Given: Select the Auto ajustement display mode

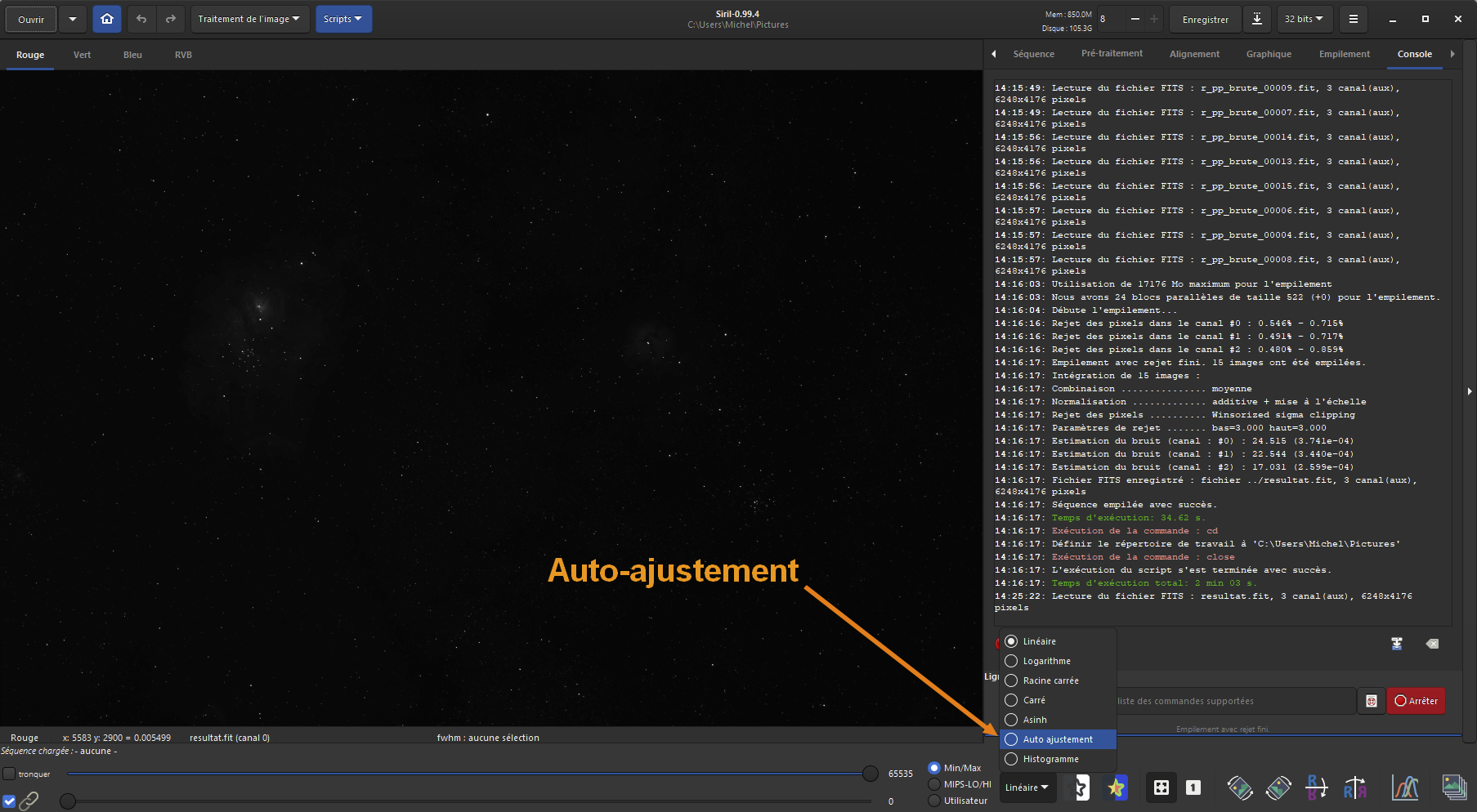Looking at the screenshot, I should [x=1057, y=739].
